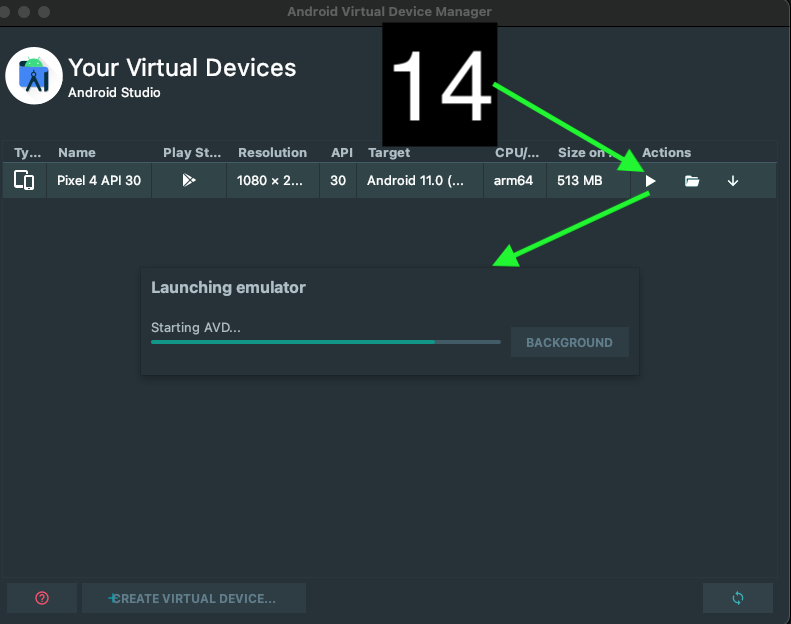
Task: Click the Play Store column header
Action: 192,153
